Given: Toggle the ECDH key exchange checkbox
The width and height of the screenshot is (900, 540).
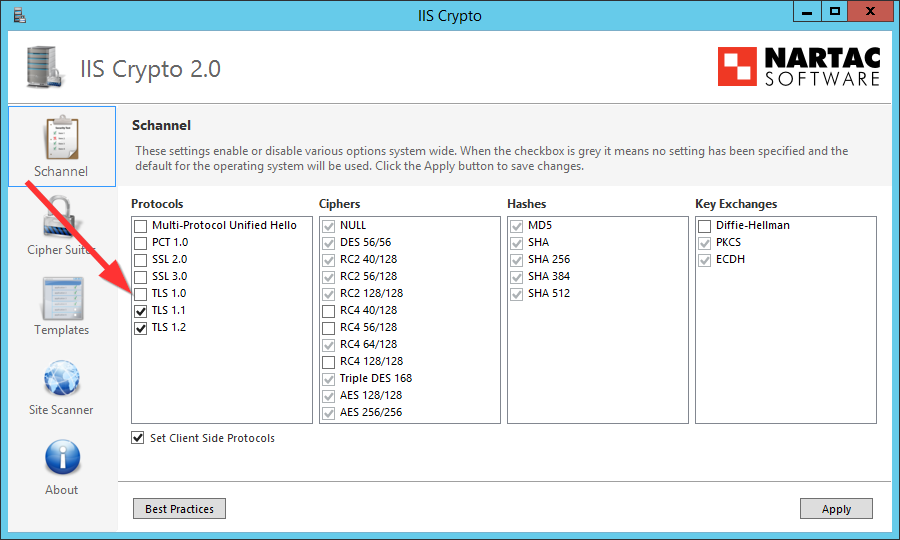Looking at the screenshot, I should click(x=704, y=260).
